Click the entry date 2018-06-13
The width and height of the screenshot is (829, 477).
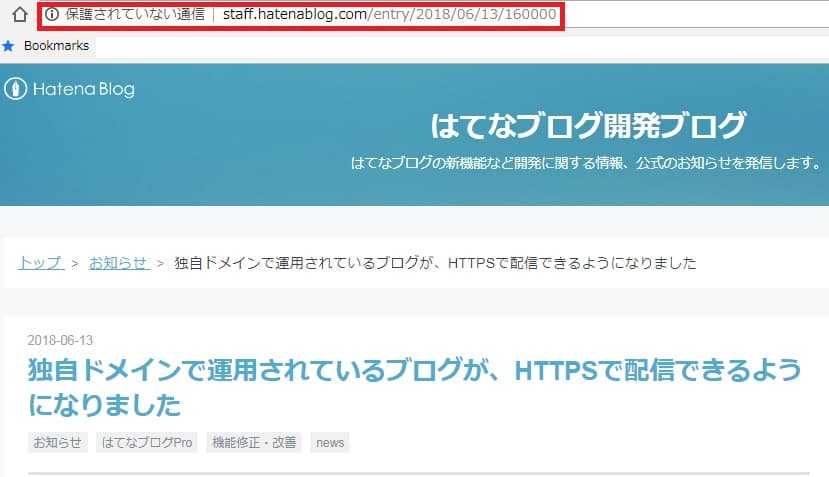click(60, 340)
